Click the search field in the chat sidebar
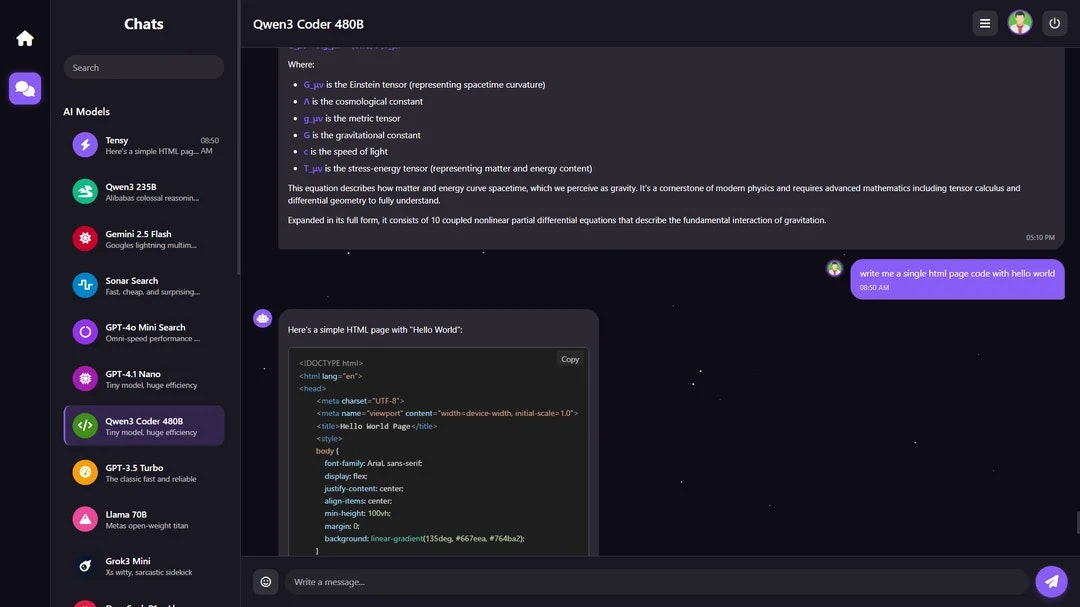Viewport: 1080px width, 607px height. [x=143, y=67]
